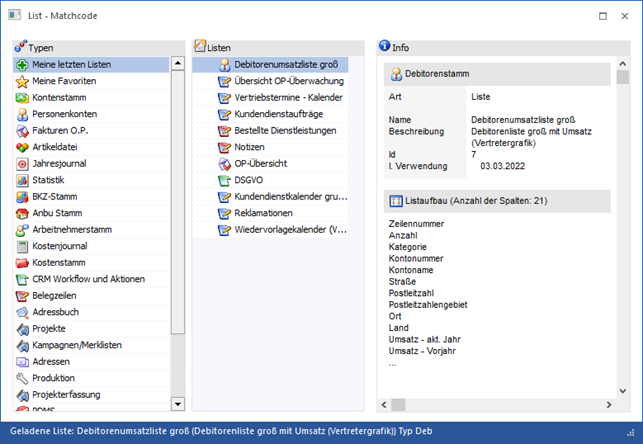The height and width of the screenshot is (444, 643).
Task: Click the OP-Übersicht list icon
Action: click(225, 164)
